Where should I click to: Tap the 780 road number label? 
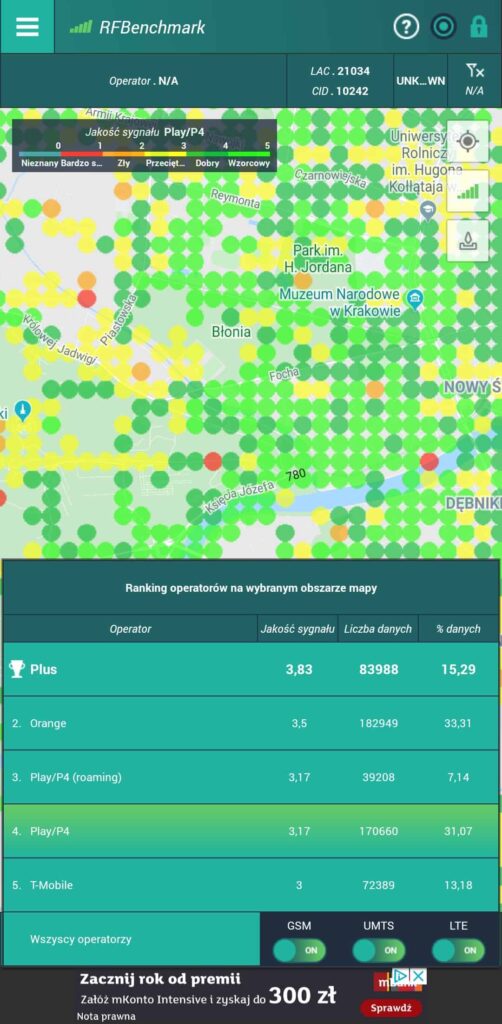(296, 475)
